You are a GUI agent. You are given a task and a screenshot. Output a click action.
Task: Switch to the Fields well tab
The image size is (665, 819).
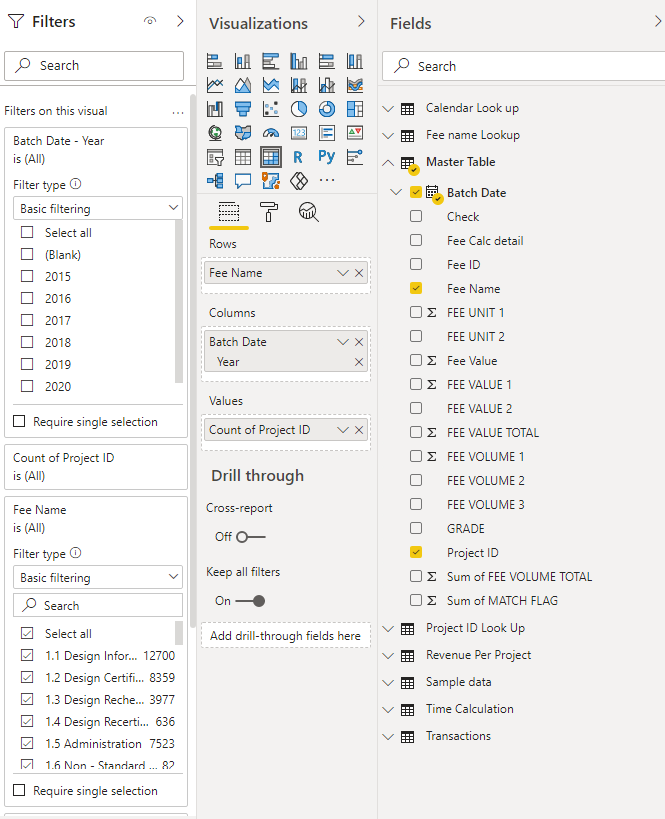229,213
